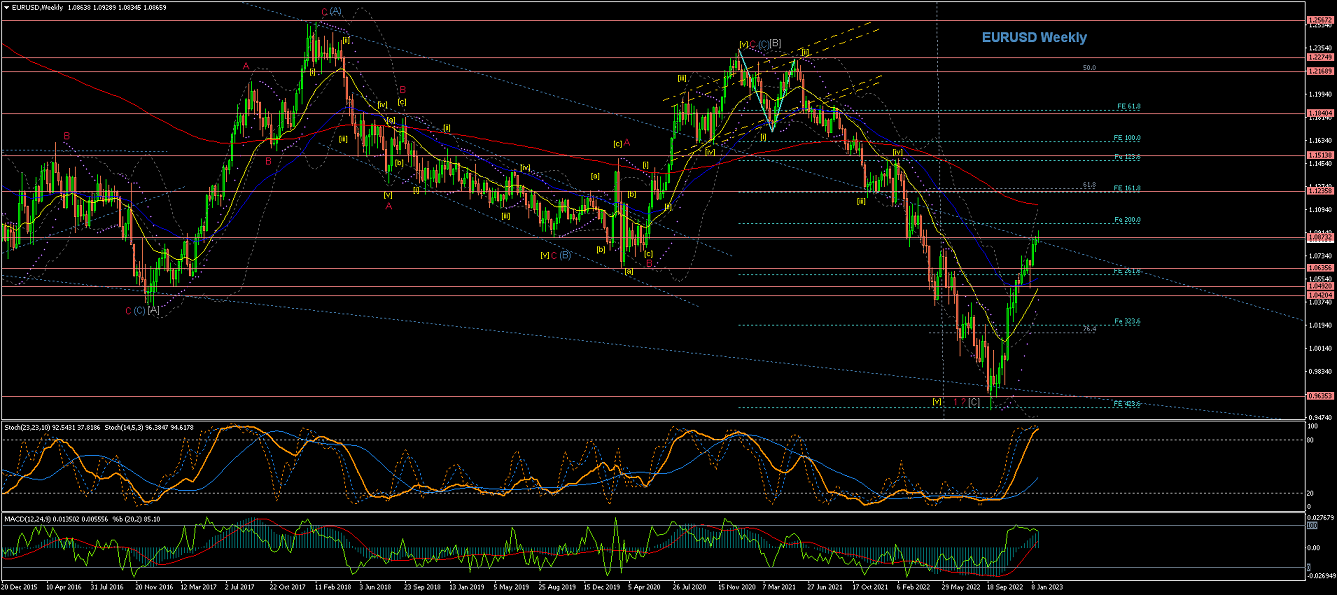Click the FE 100.0 Fibonacci expansion label

click(x=1127, y=138)
